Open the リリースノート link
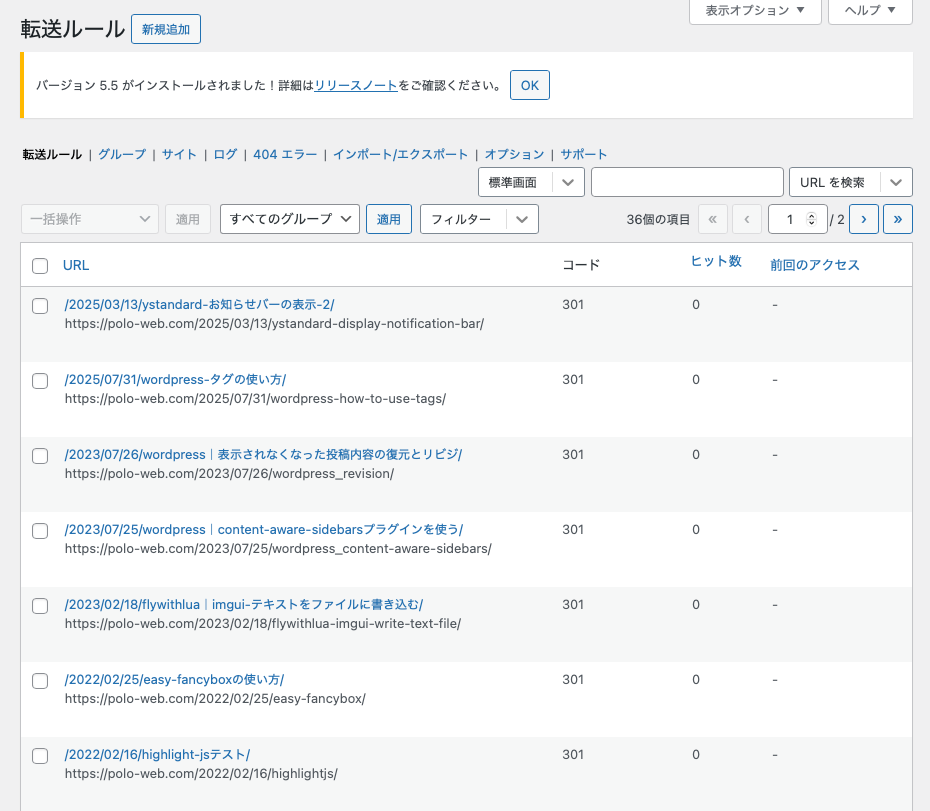This screenshot has height=811, width=930. tap(356, 86)
